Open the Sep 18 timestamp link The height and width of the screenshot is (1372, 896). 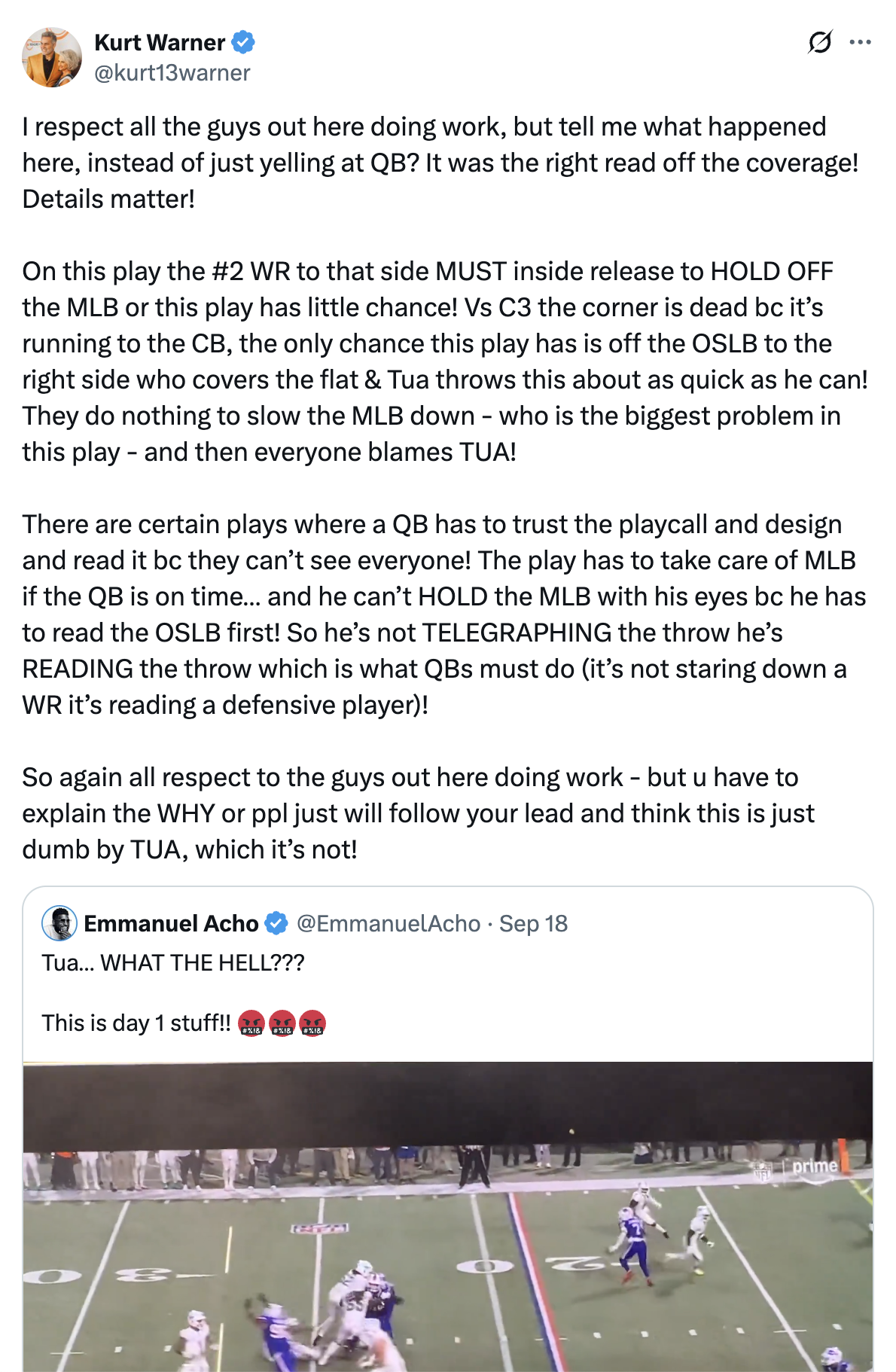[x=533, y=923]
